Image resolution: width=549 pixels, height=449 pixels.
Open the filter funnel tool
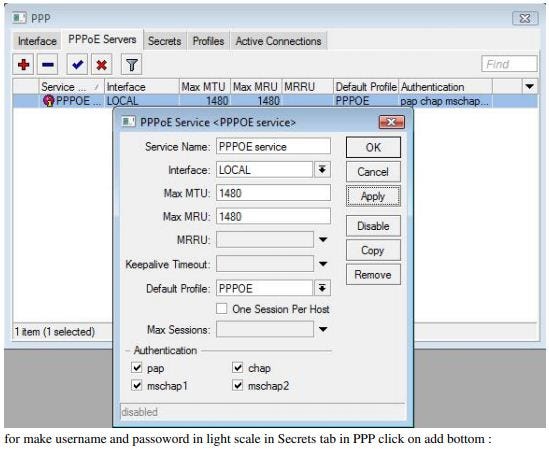point(131,64)
